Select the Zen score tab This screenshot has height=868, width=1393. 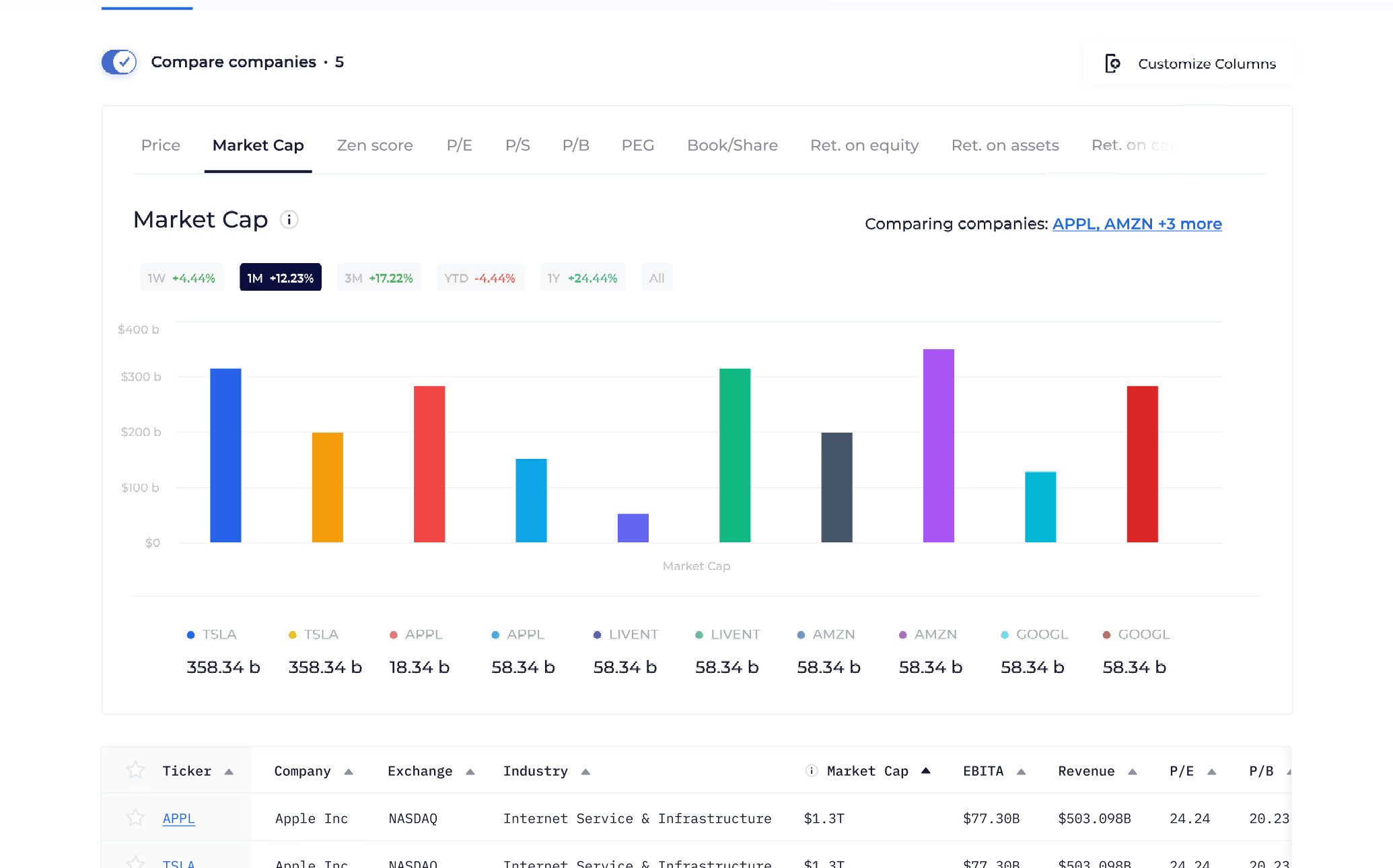[375, 145]
